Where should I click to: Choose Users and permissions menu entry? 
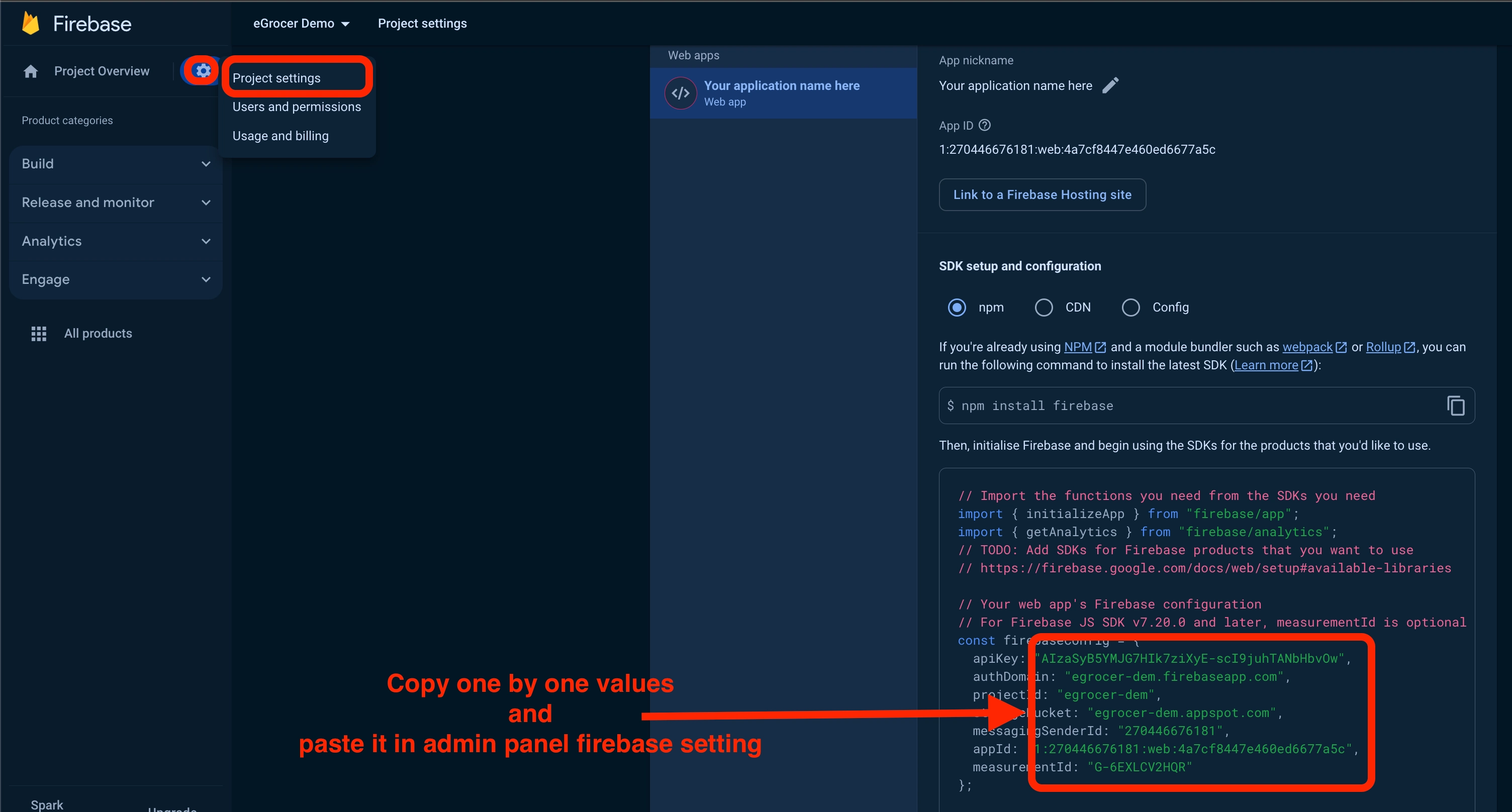pos(297,107)
